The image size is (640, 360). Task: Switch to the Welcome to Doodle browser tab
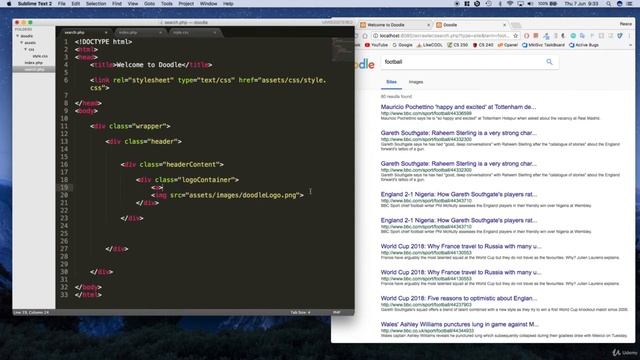point(394,25)
